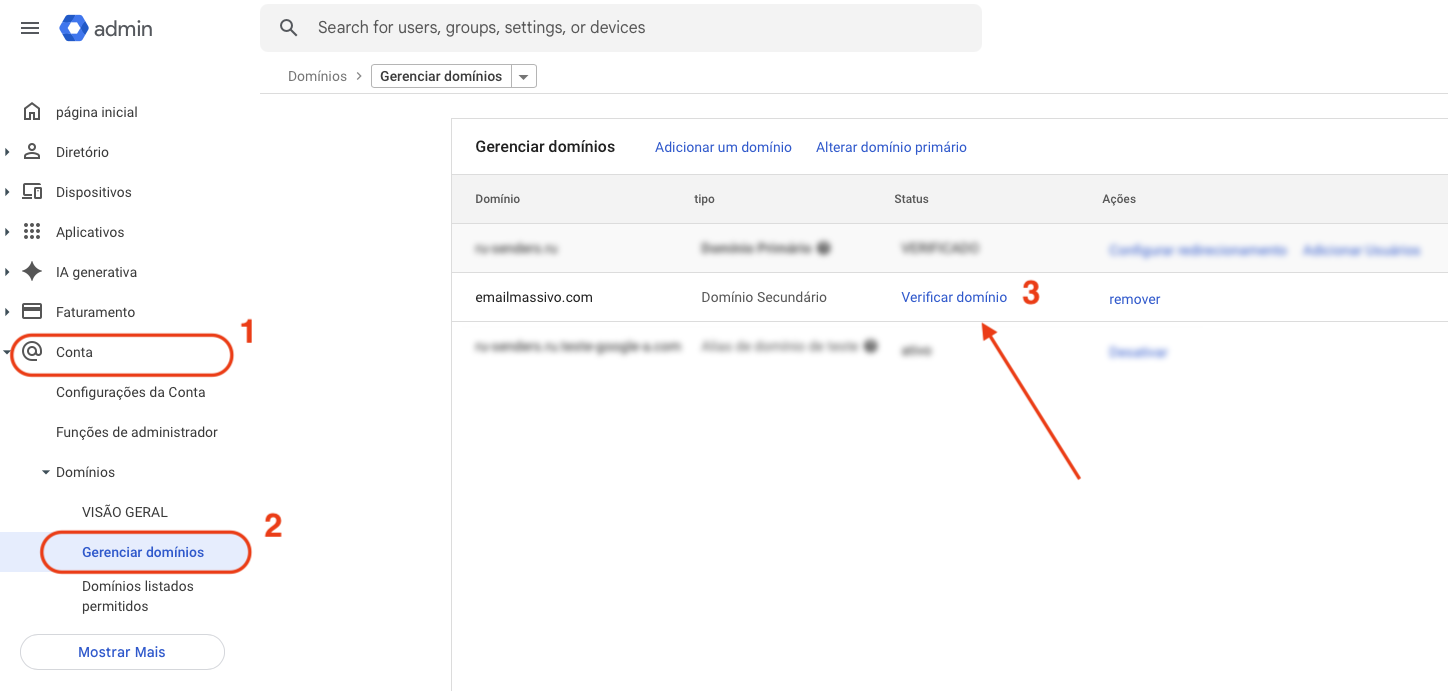Collapse the Domínios submenu
The width and height of the screenshot is (1448, 691).
46,472
